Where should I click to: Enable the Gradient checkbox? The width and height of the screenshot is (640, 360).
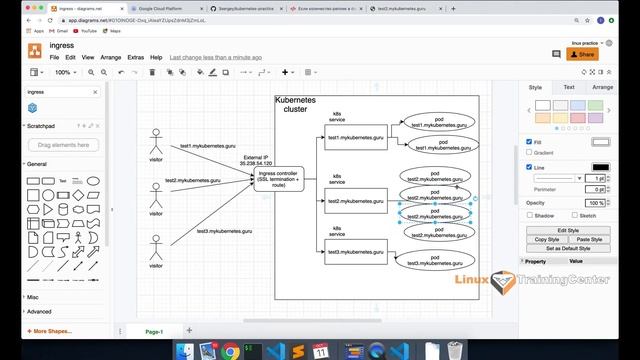(529, 152)
